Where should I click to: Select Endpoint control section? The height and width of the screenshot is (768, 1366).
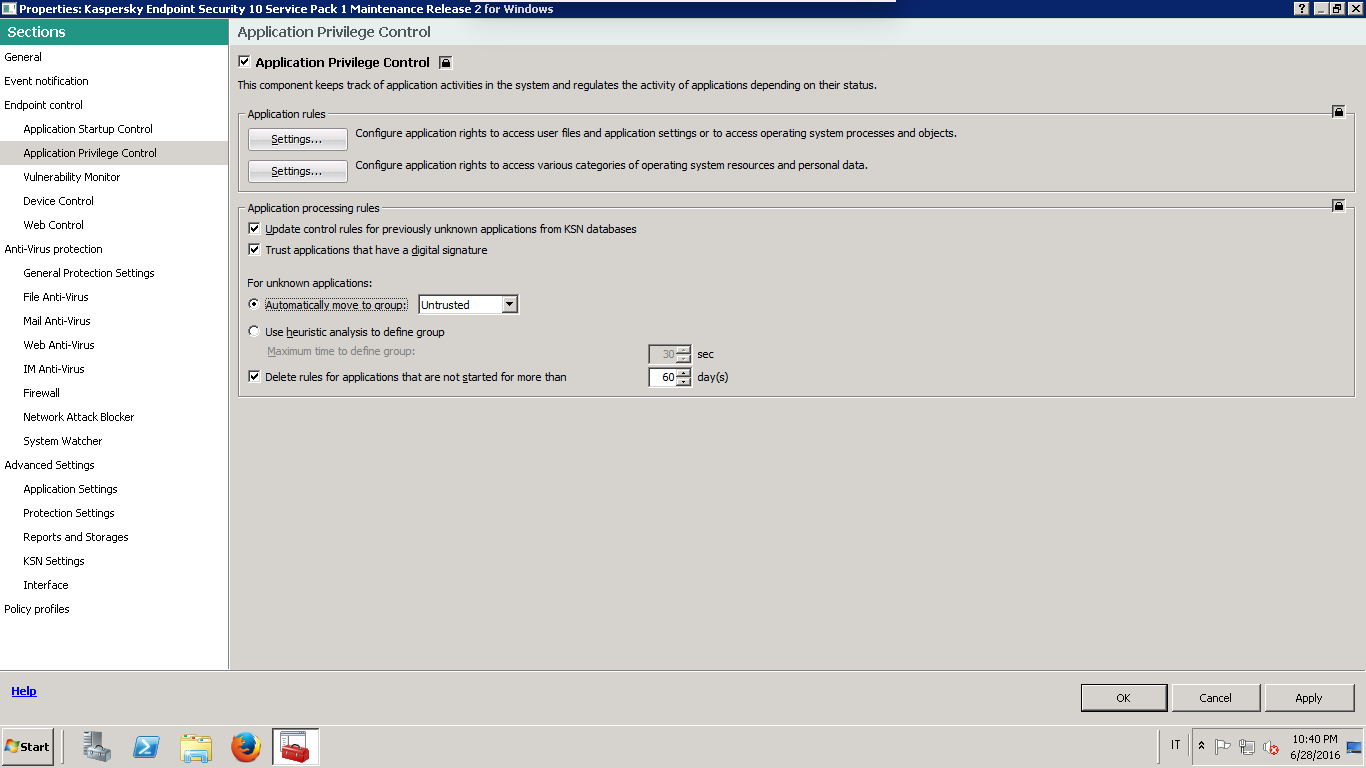coord(43,105)
